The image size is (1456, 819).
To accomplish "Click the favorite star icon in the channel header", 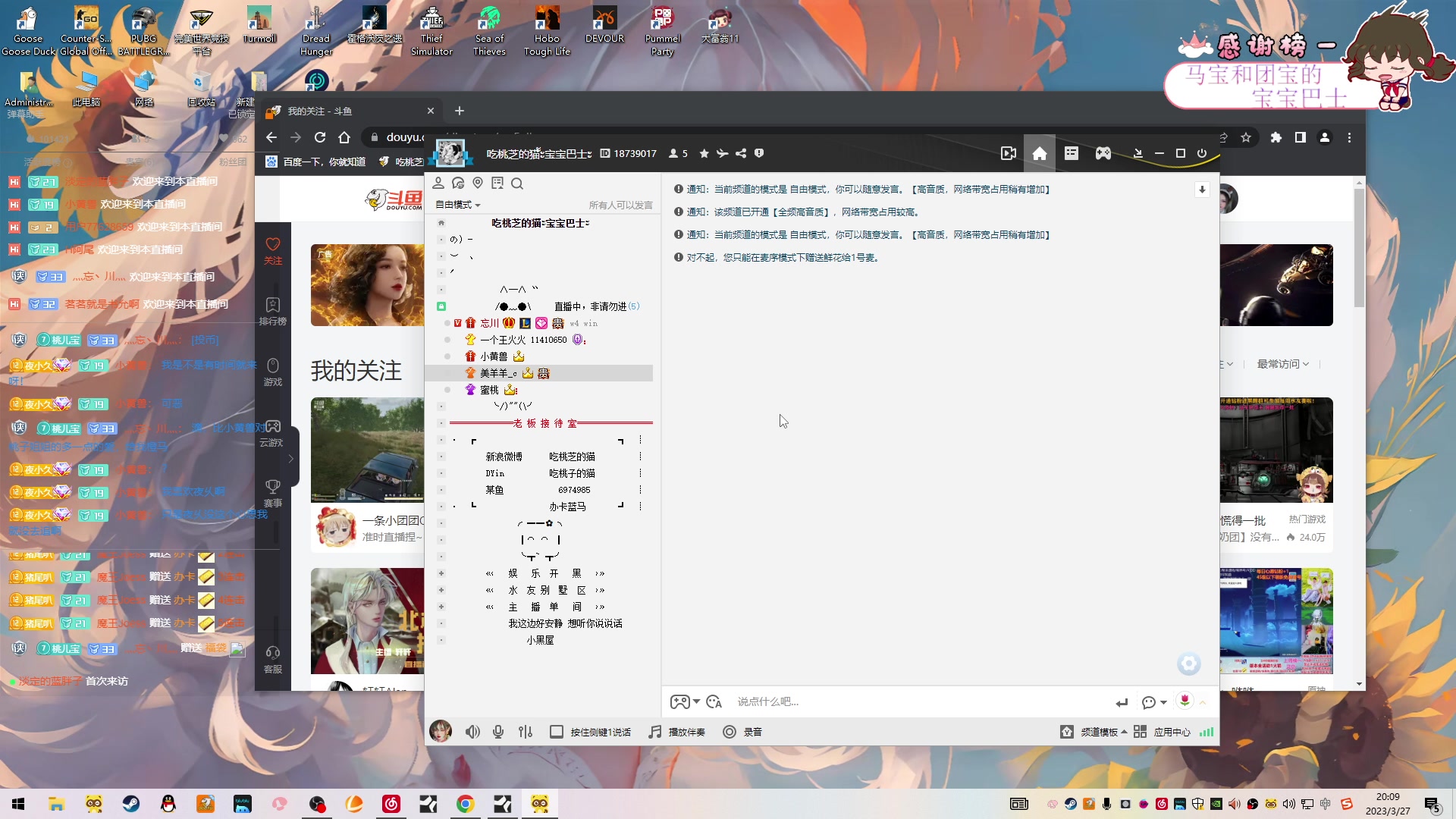I will coord(704,153).
